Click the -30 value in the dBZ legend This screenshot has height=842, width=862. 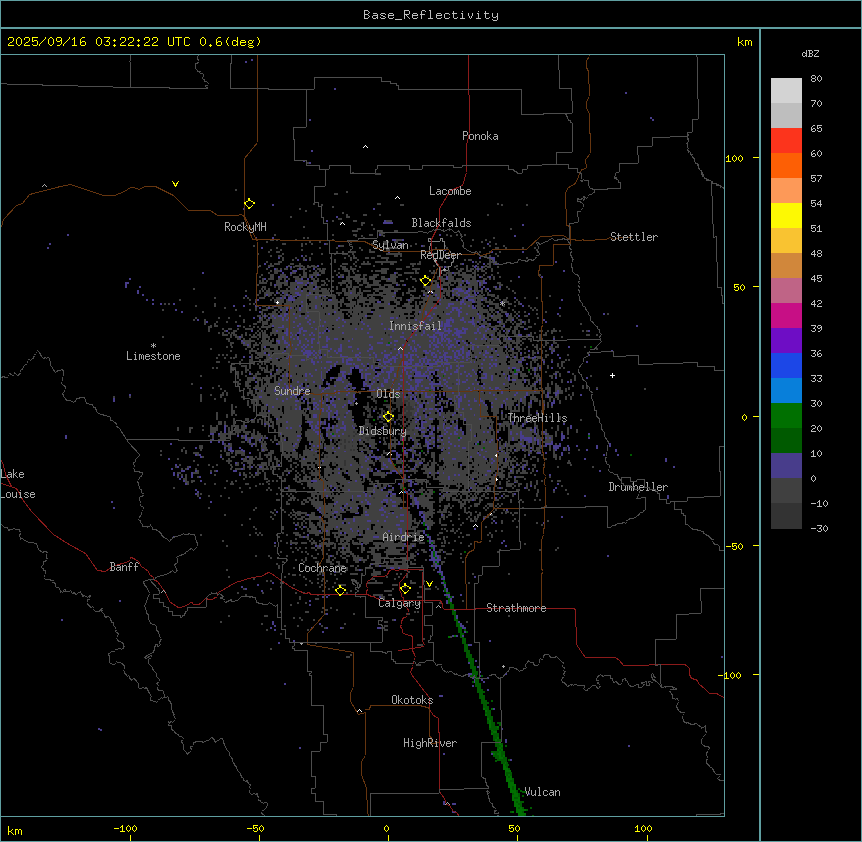[x=819, y=528]
